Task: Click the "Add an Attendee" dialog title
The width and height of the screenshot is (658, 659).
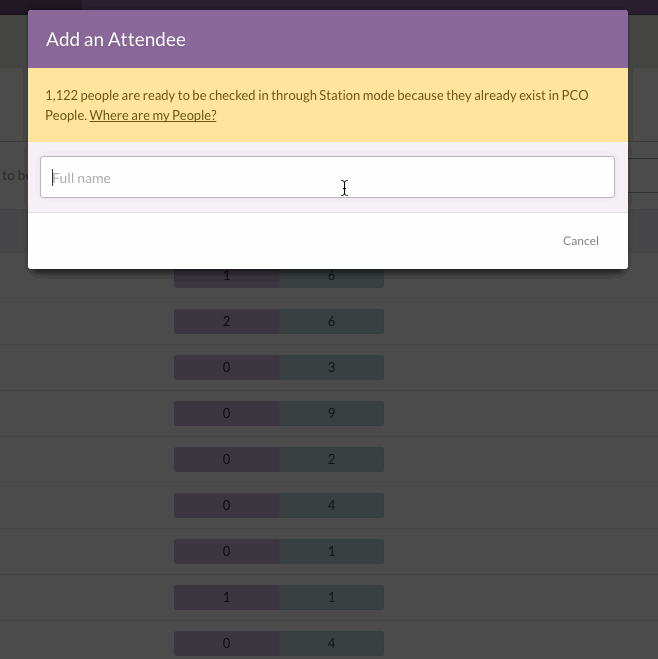Action: 116,40
